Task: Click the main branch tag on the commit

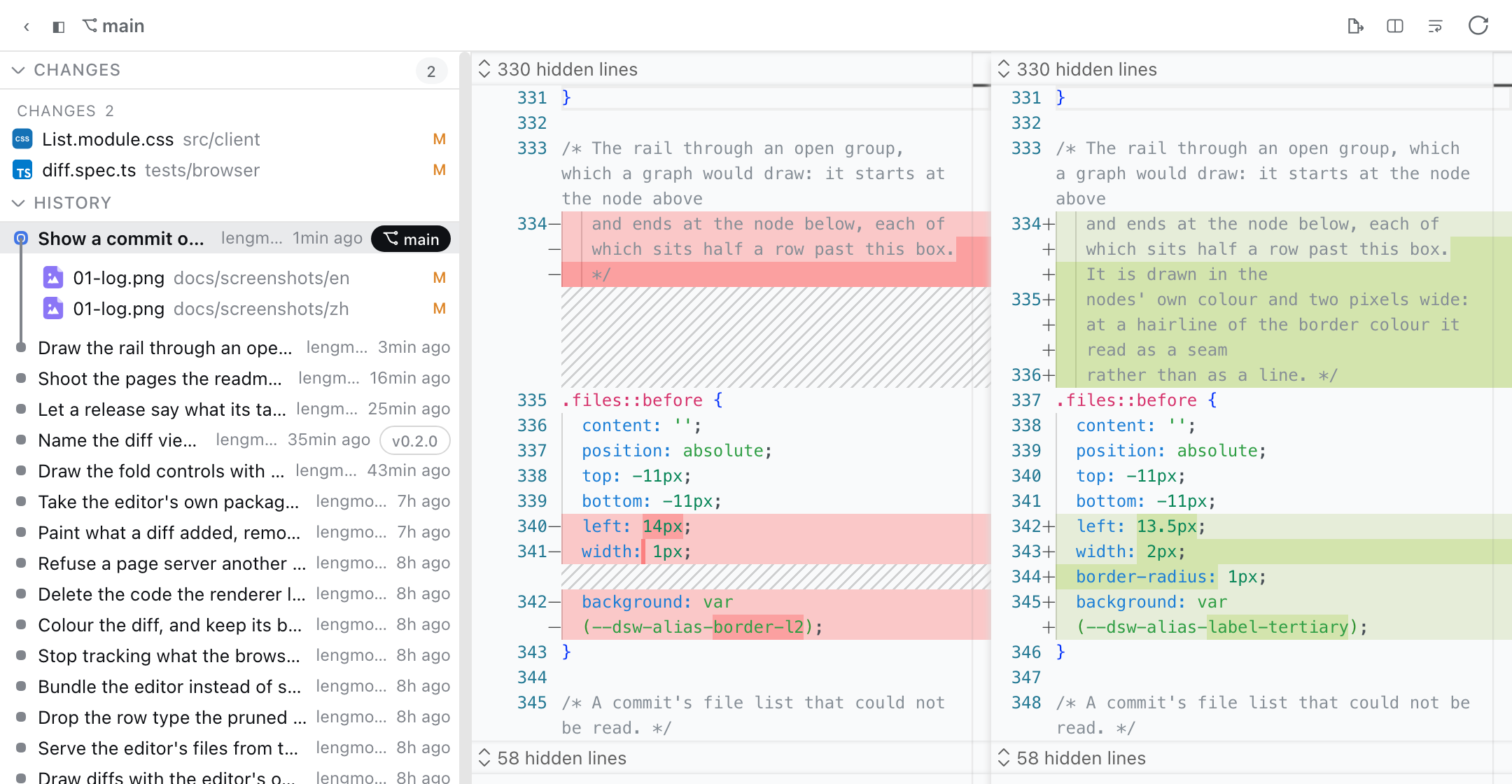Action: pos(411,239)
